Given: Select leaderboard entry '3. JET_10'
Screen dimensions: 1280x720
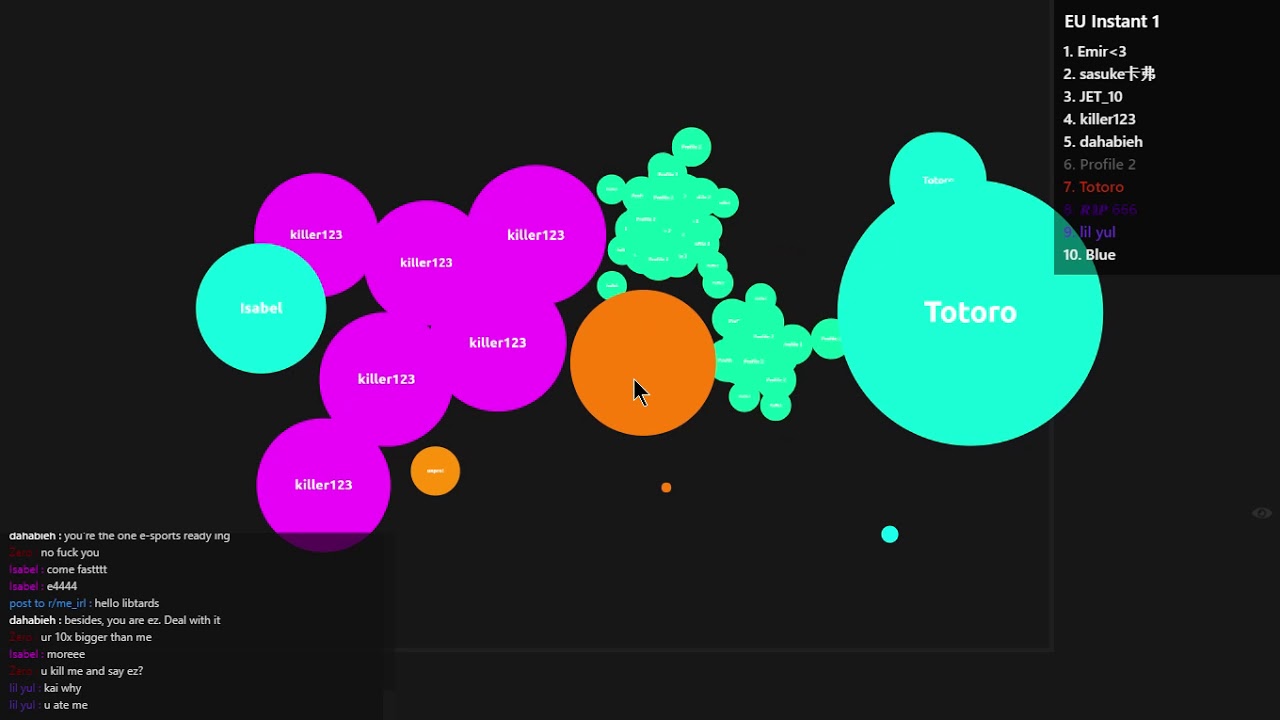Looking at the screenshot, I should [1093, 97].
